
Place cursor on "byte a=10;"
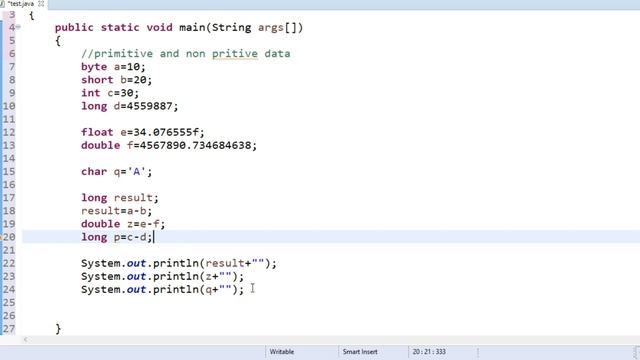(x=113, y=67)
